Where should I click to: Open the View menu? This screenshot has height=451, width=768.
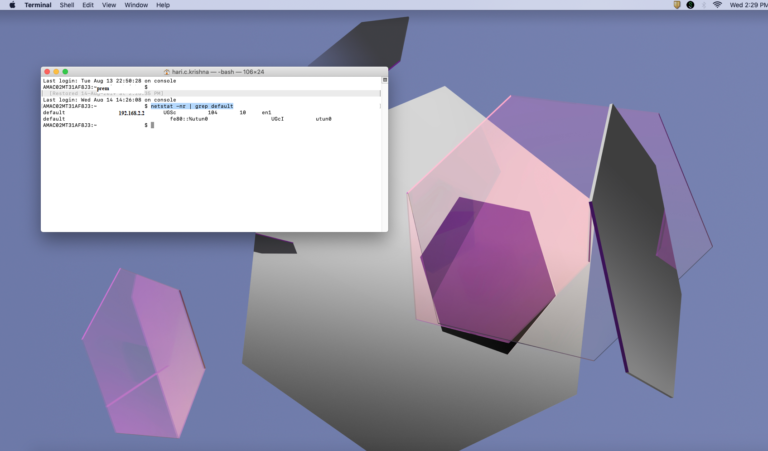[x=109, y=5]
